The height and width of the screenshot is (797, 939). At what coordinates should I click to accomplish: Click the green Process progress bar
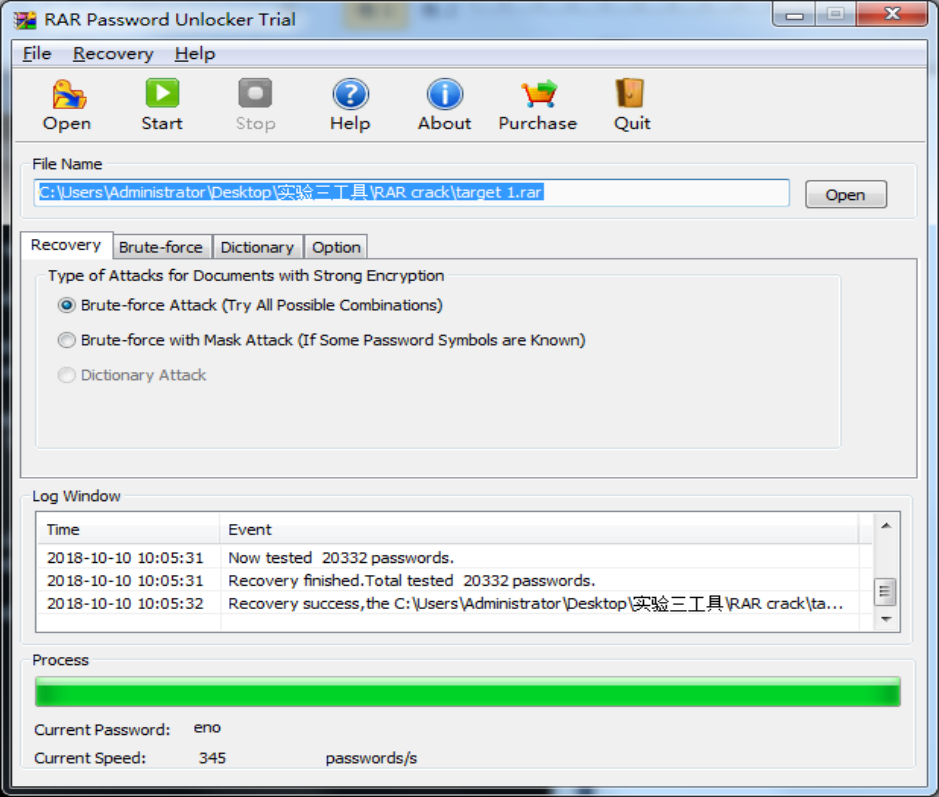coord(468,692)
